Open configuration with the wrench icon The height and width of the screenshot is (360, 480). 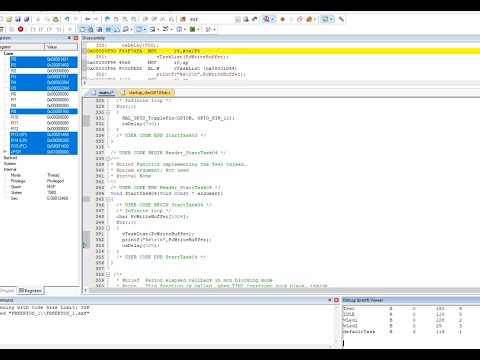tap(341, 19)
